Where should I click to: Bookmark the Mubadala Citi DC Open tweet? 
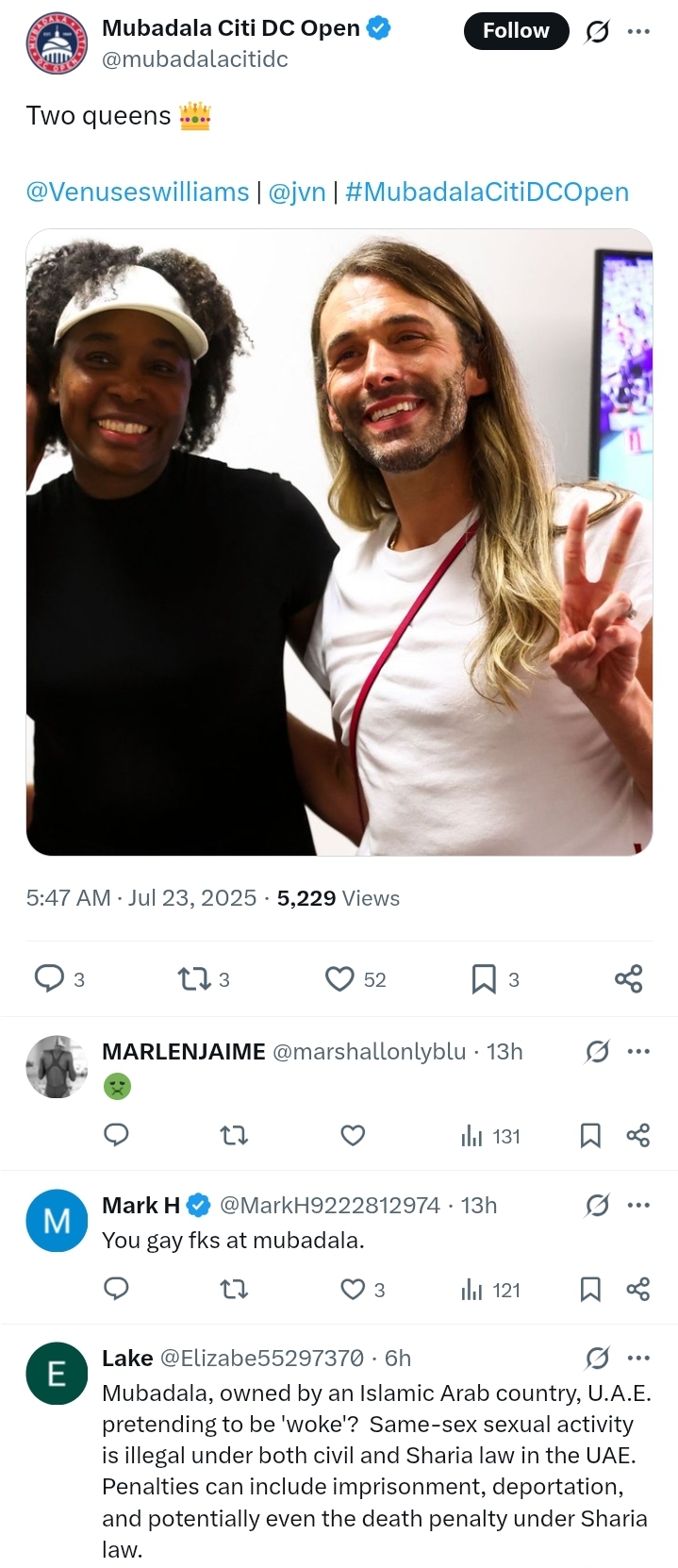484,979
